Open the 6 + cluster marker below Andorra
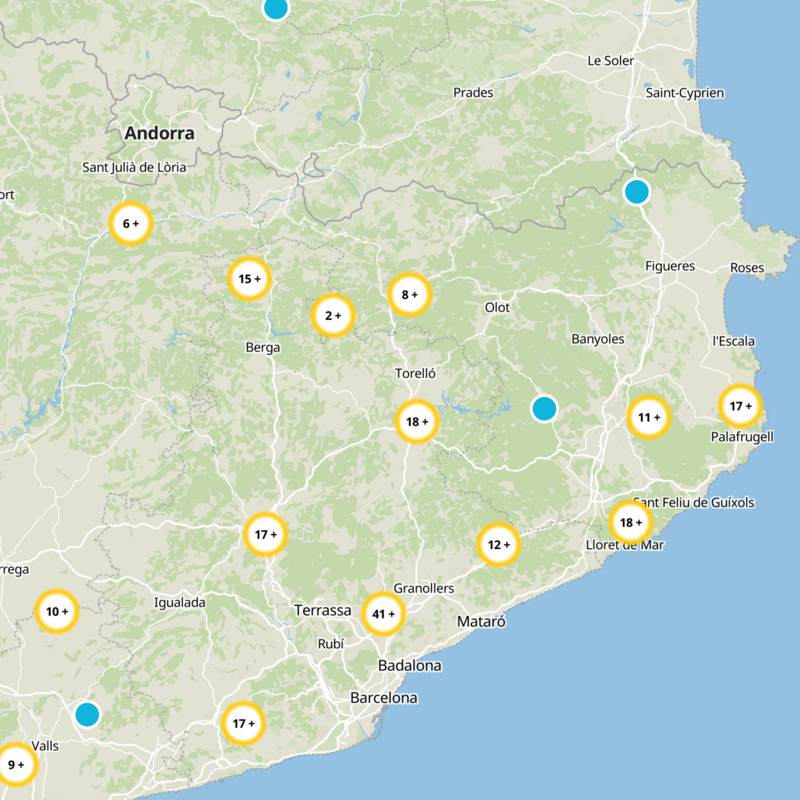 click(x=131, y=223)
